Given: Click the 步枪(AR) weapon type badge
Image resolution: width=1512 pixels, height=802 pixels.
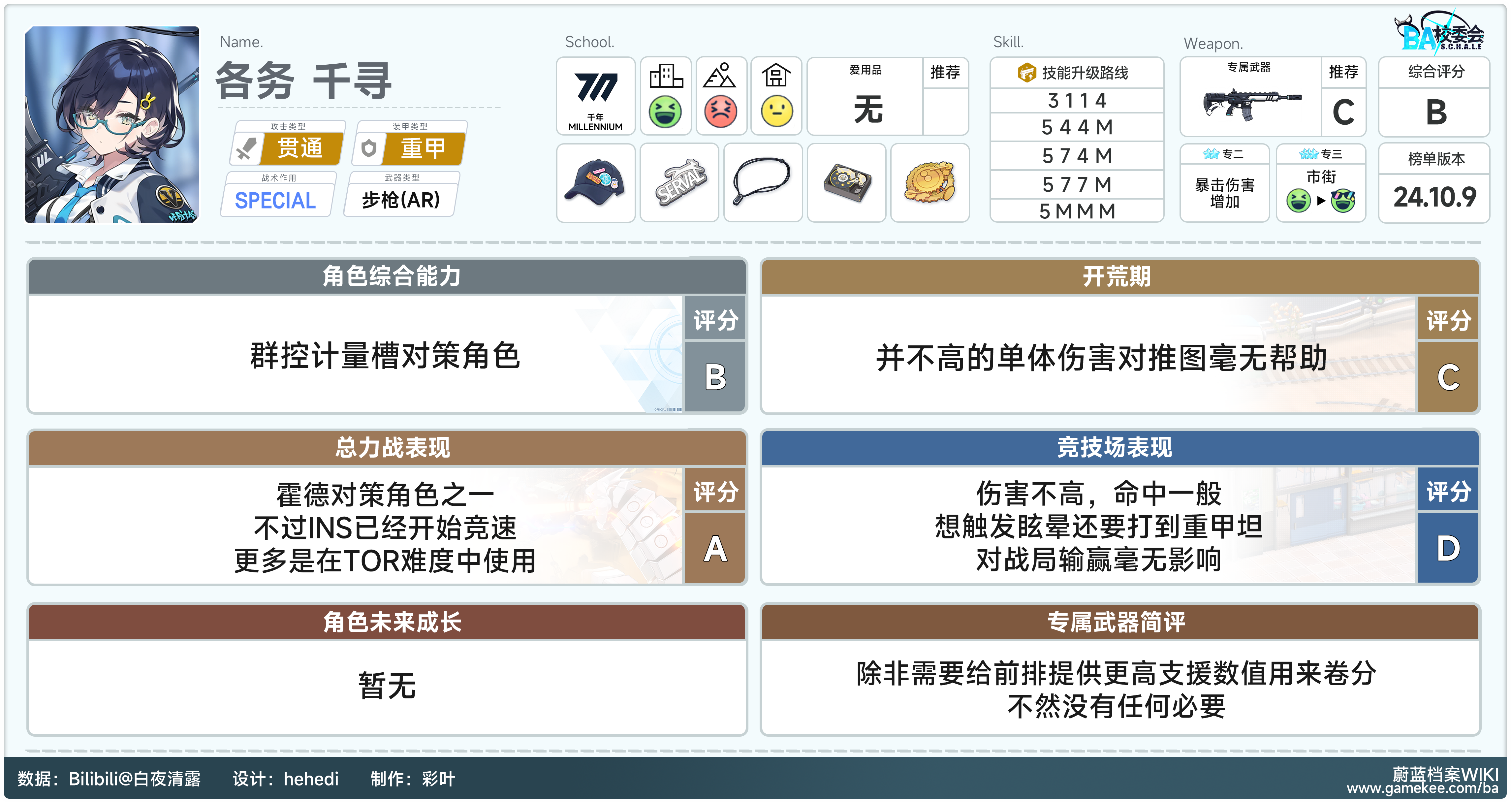Looking at the screenshot, I should pyautogui.click(x=401, y=200).
